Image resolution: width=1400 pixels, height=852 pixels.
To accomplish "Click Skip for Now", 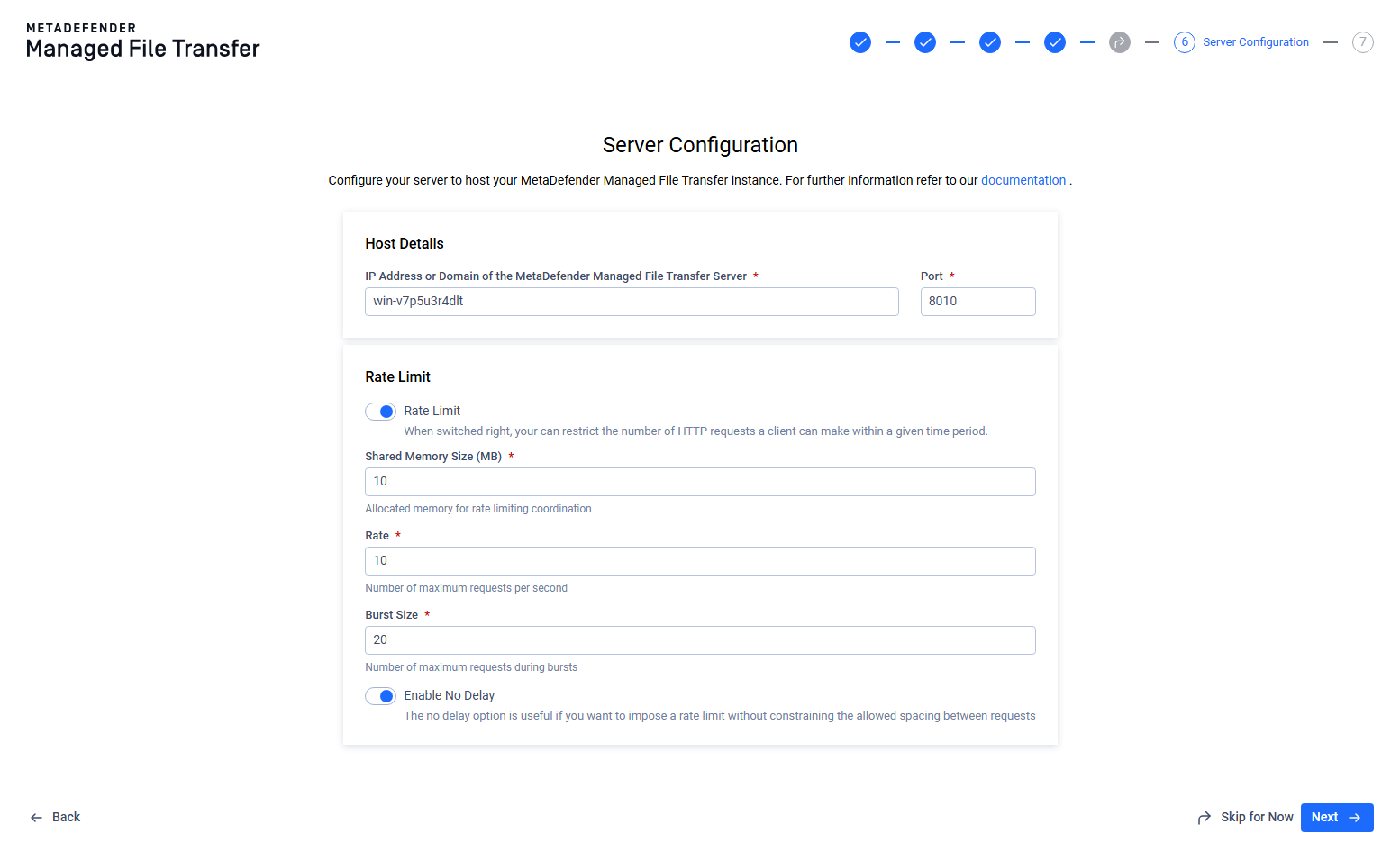I will tap(1246, 818).
